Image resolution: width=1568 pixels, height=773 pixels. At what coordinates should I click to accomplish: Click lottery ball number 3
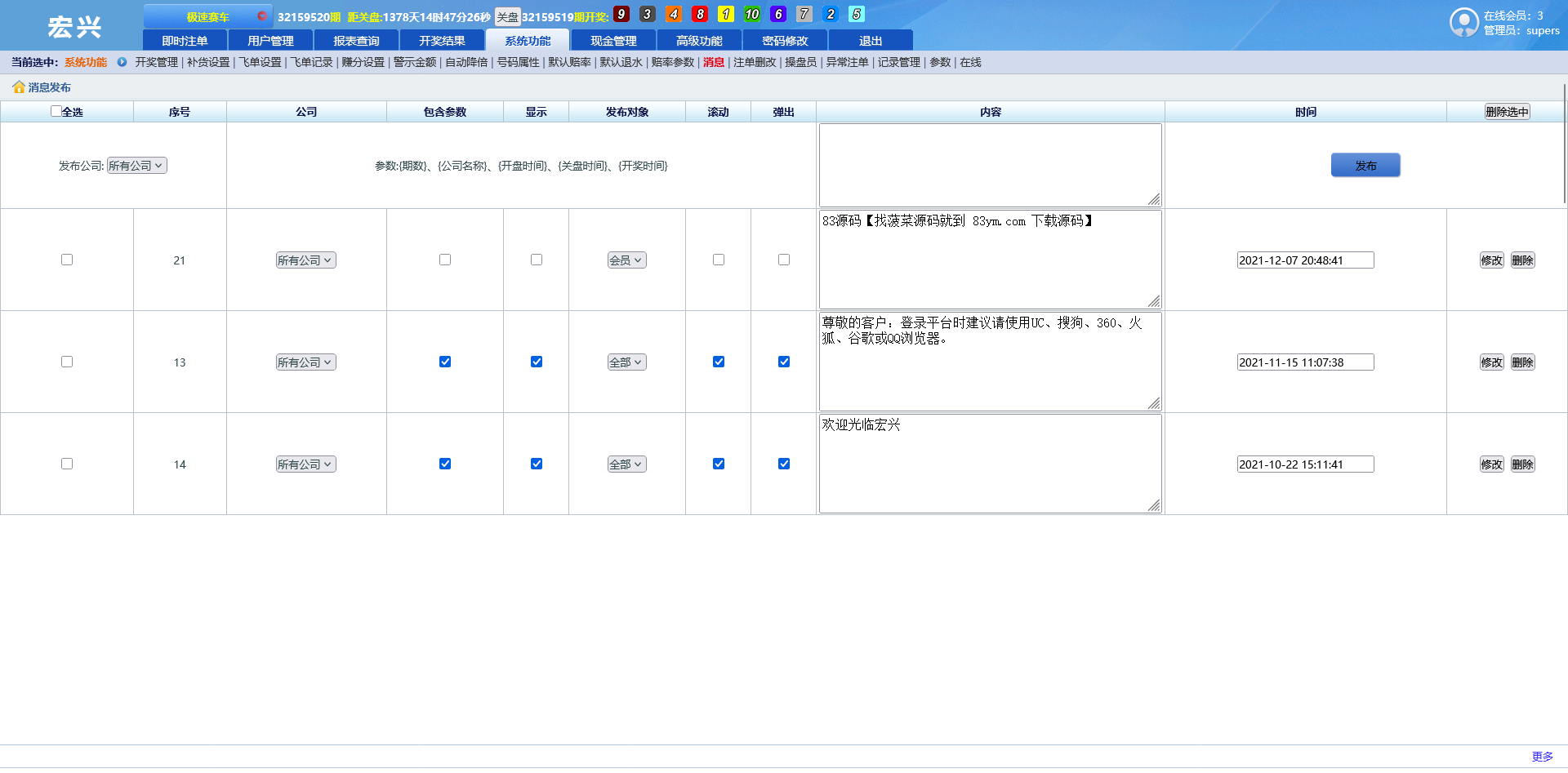pyautogui.click(x=648, y=14)
